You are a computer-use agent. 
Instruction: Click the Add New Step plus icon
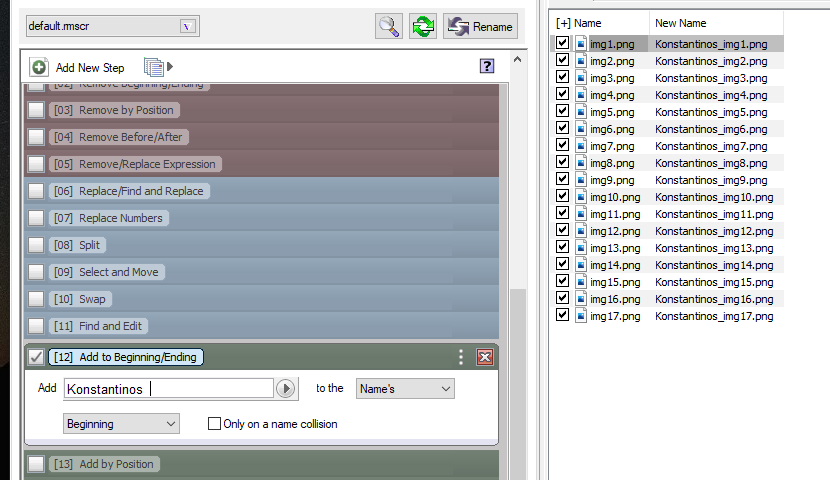point(39,67)
